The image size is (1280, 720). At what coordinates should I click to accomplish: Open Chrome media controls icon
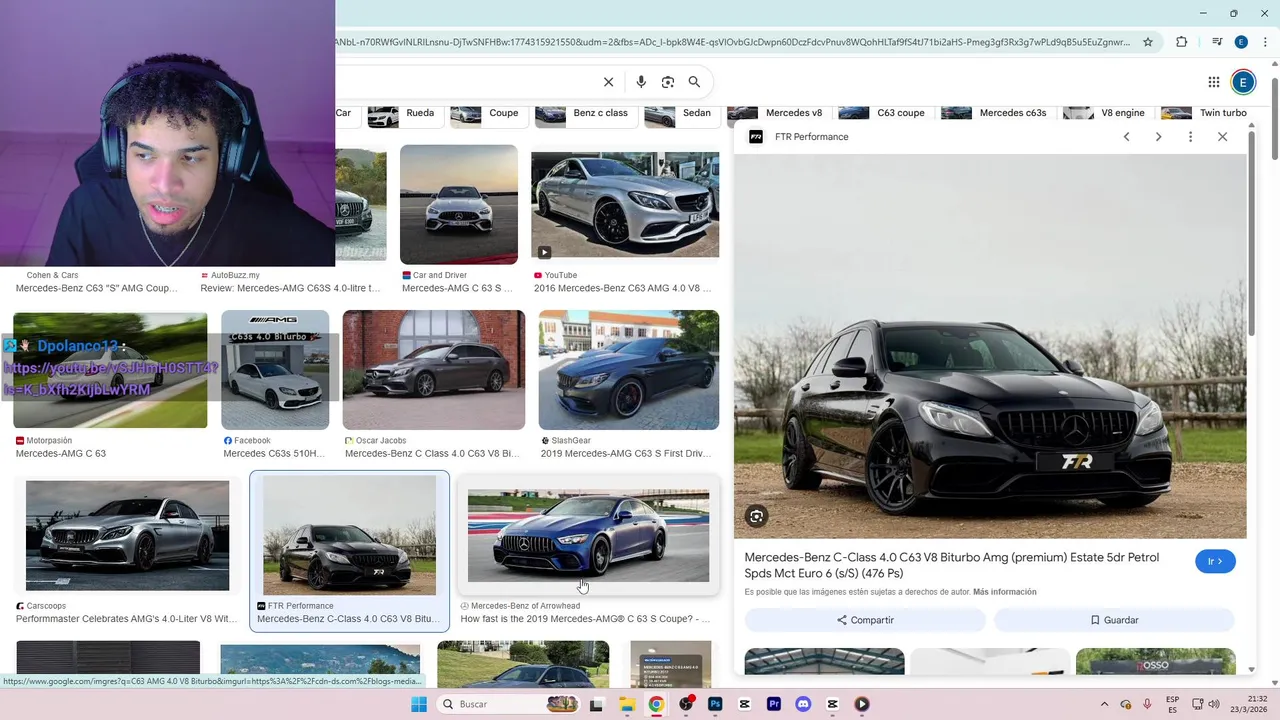click(x=1217, y=42)
